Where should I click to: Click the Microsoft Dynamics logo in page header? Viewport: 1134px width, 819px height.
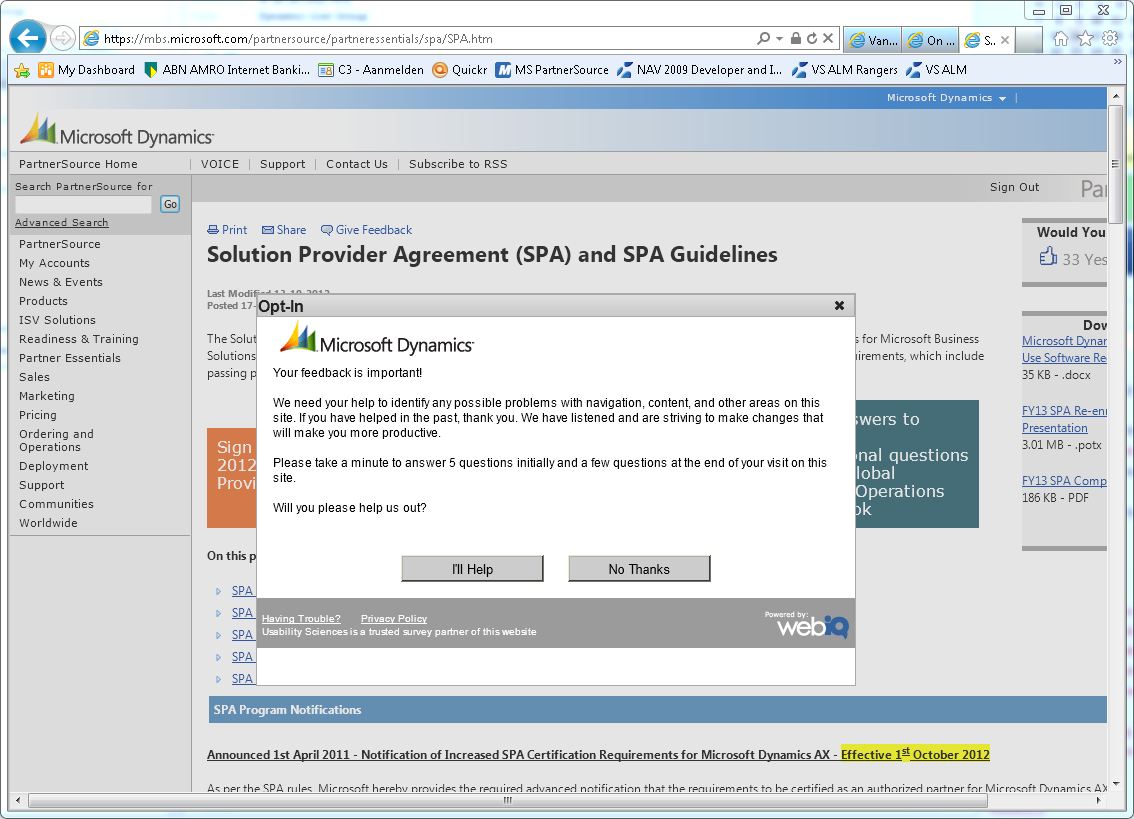[117, 130]
